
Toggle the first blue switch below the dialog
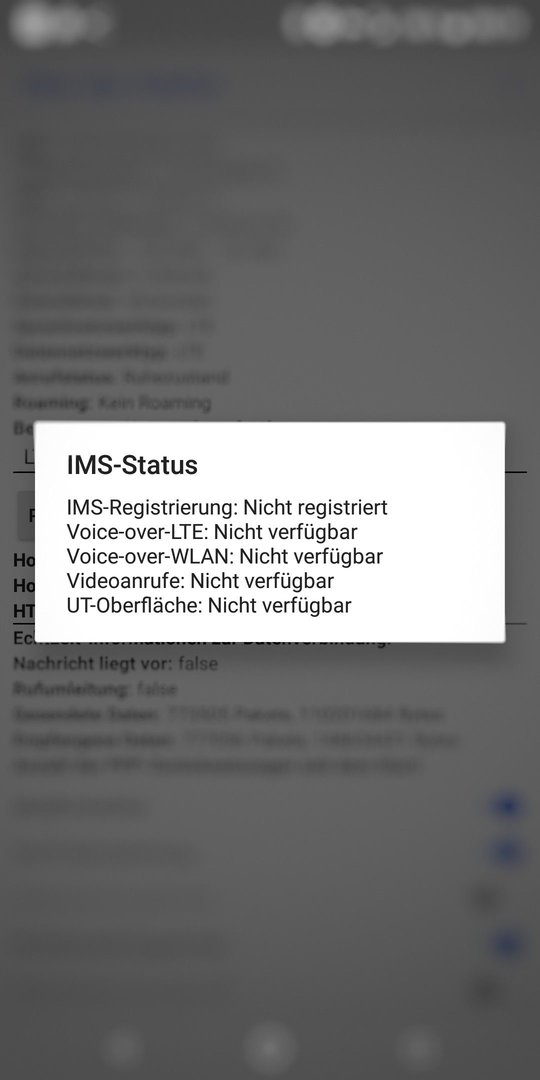(506, 807)
